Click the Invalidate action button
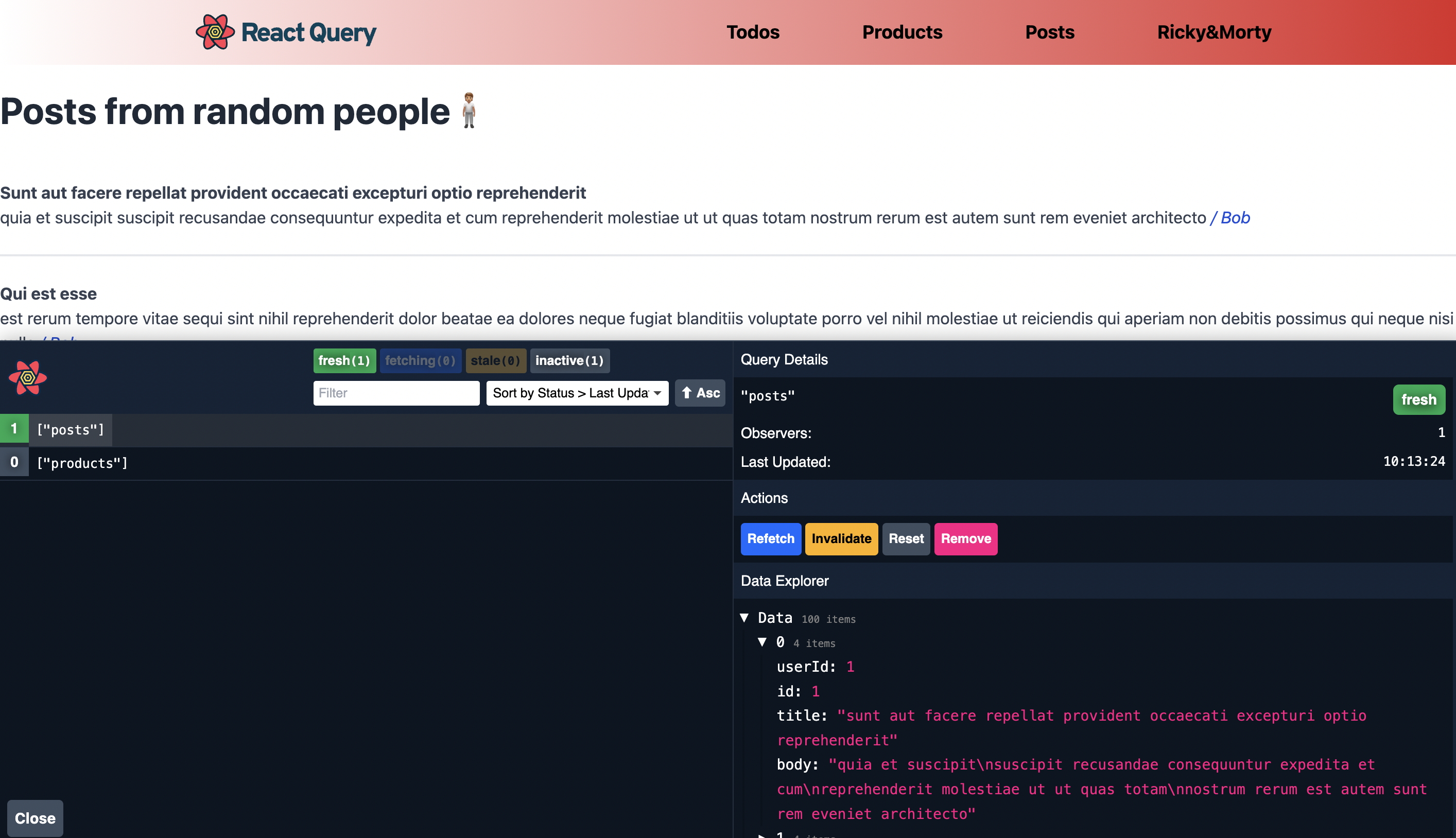The height and width of the screenshot is (838, 1456). (x=841, y=539)
